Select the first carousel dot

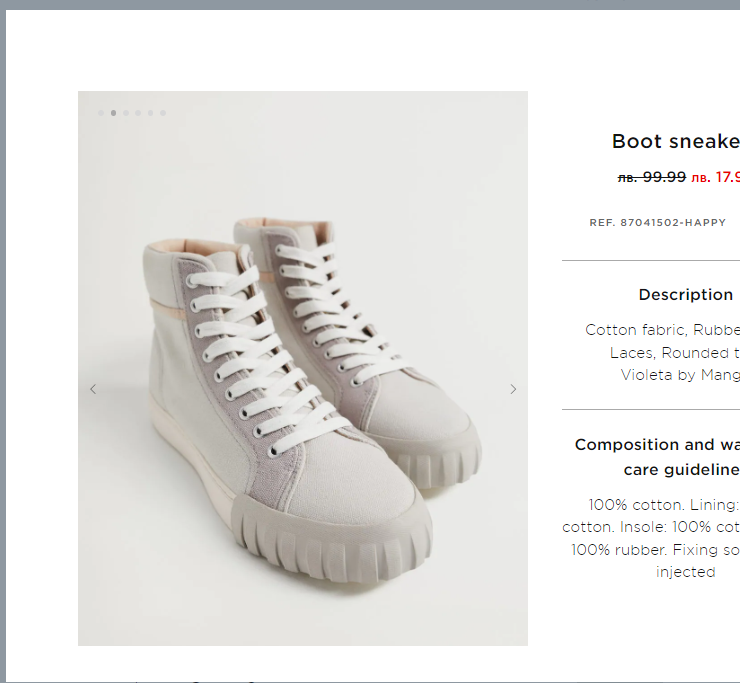click(x=101, y=113)
